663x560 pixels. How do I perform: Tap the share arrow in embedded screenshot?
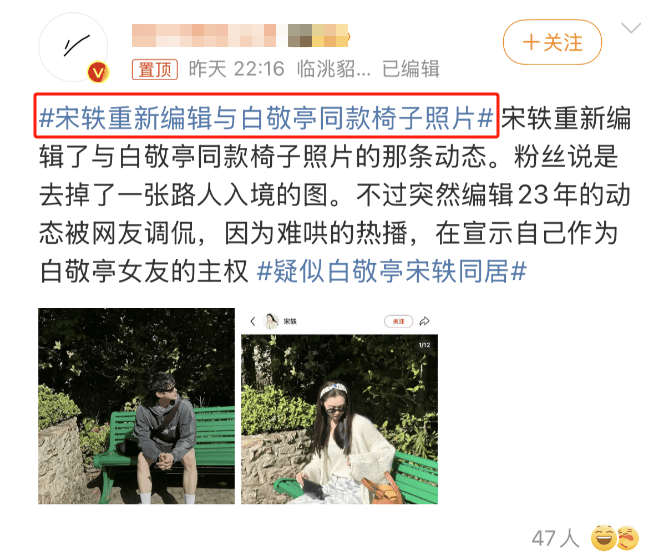tap(425, 321)
